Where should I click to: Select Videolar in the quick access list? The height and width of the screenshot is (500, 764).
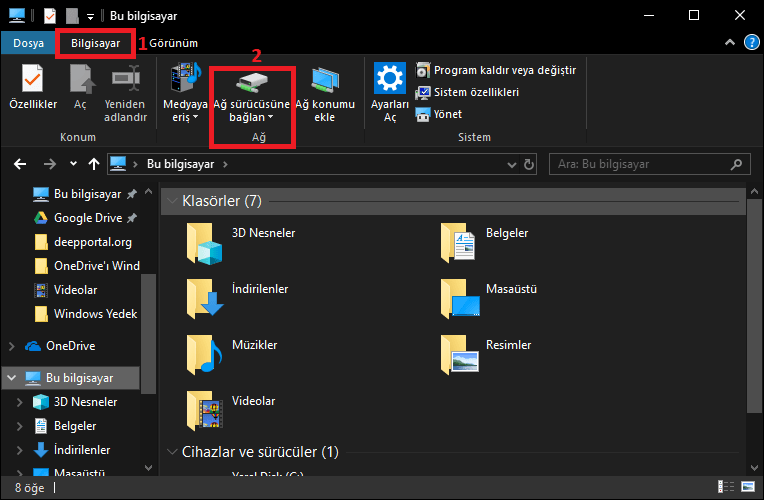click(66, 290)
